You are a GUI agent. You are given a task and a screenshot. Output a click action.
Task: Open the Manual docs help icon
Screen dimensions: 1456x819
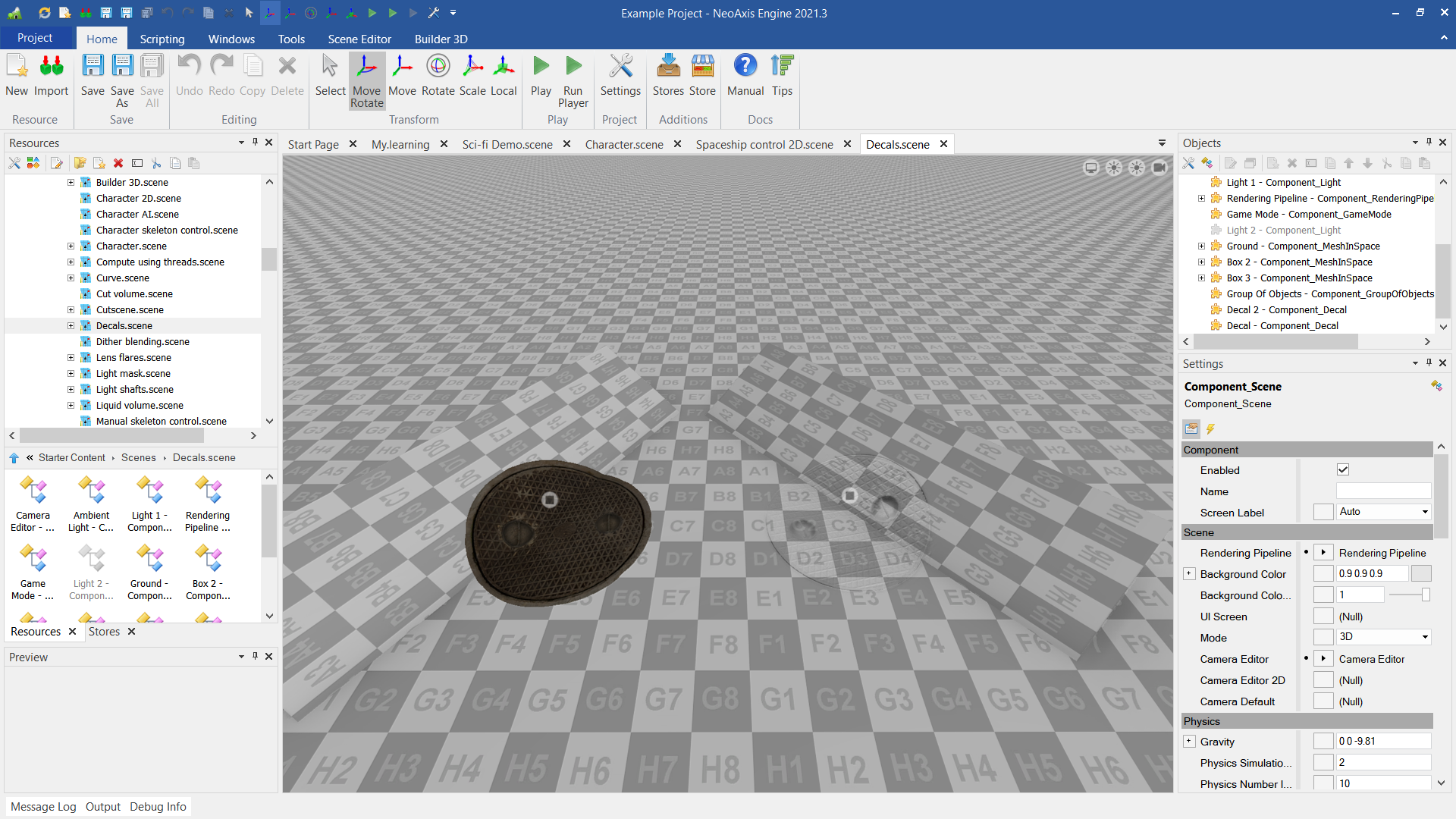[745, 67]
